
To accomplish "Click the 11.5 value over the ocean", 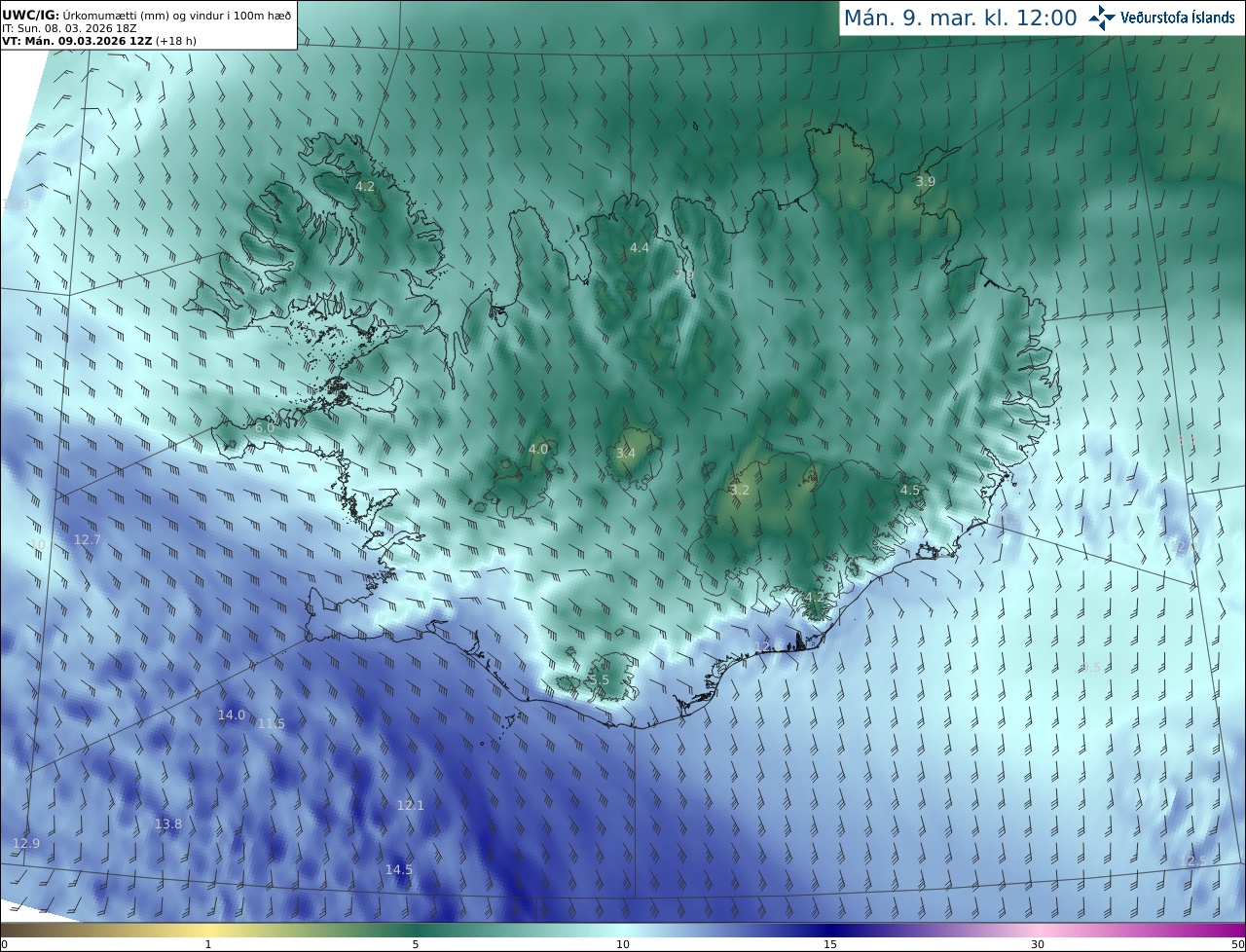I will [x=272, y=723].
